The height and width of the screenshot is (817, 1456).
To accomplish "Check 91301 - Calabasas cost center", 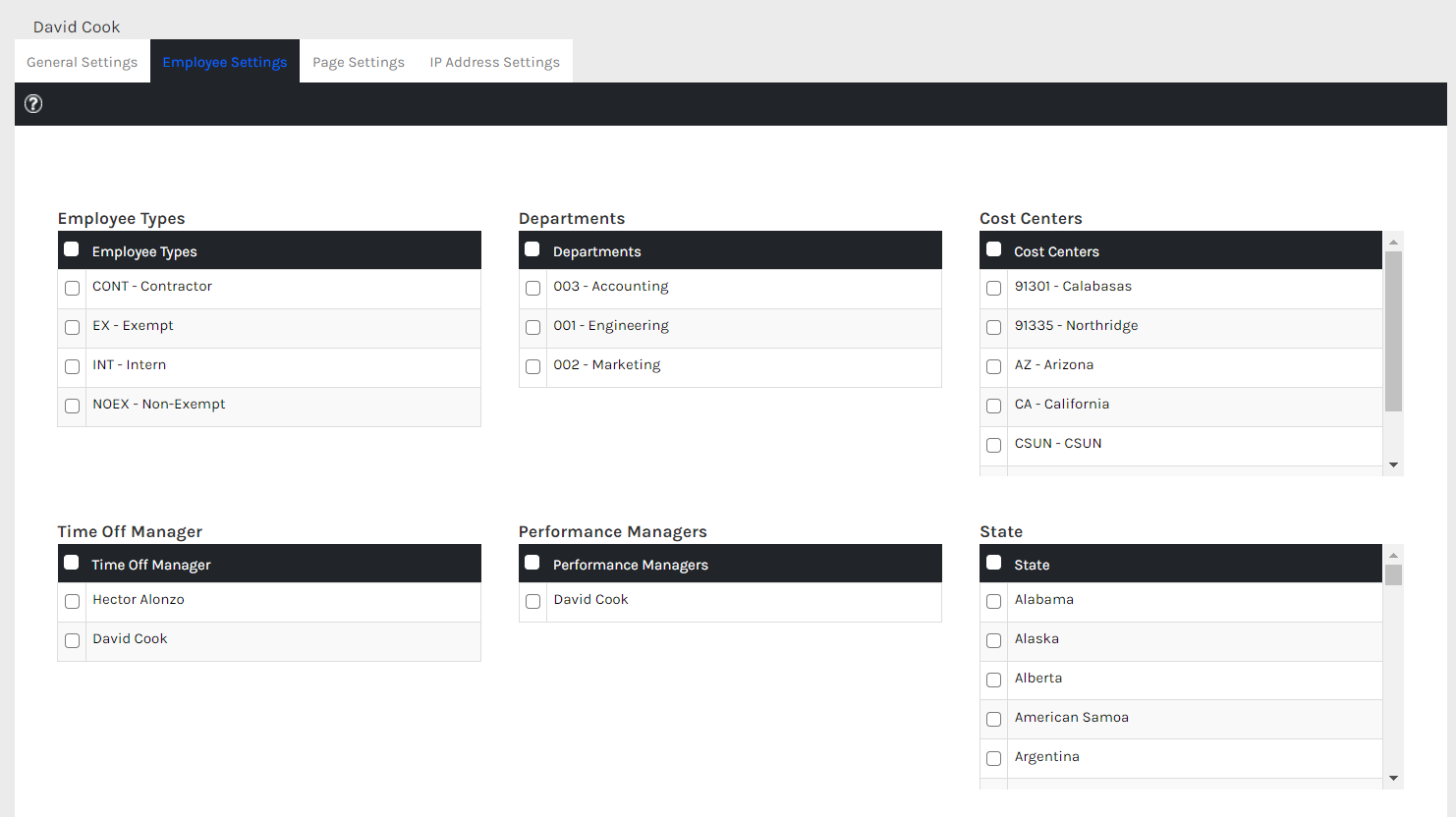I will (994, 288).
